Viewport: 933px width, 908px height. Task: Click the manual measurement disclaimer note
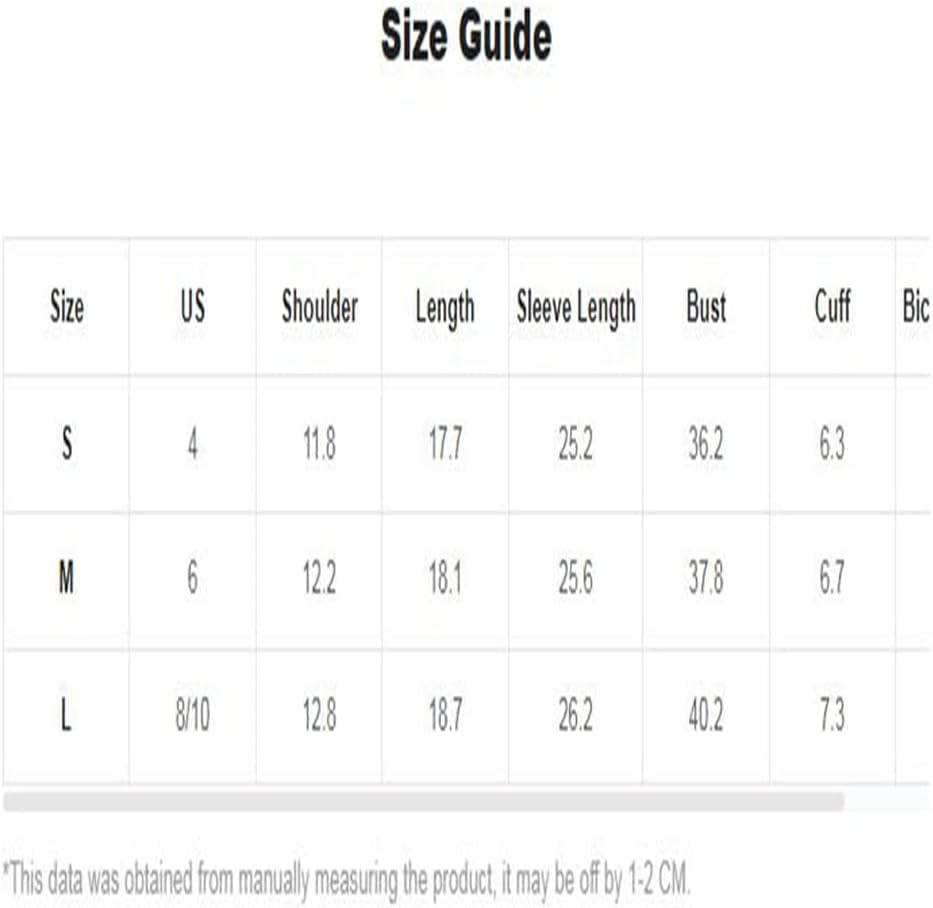(x=346, y=880)
